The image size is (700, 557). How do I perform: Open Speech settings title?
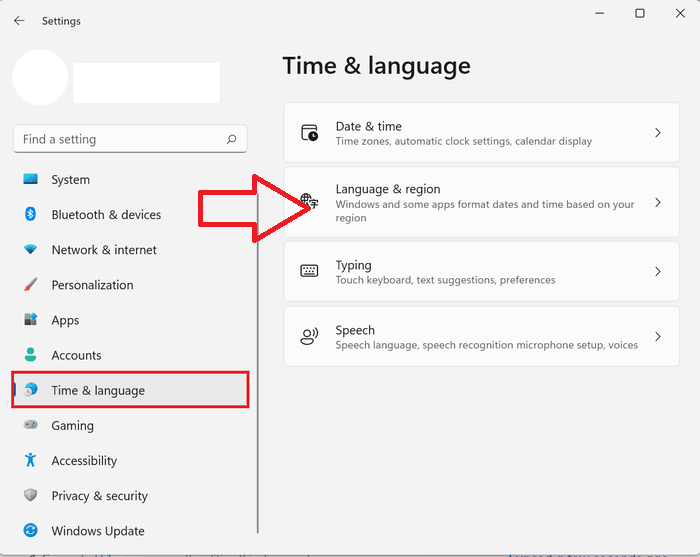click(x=355, y=330)
